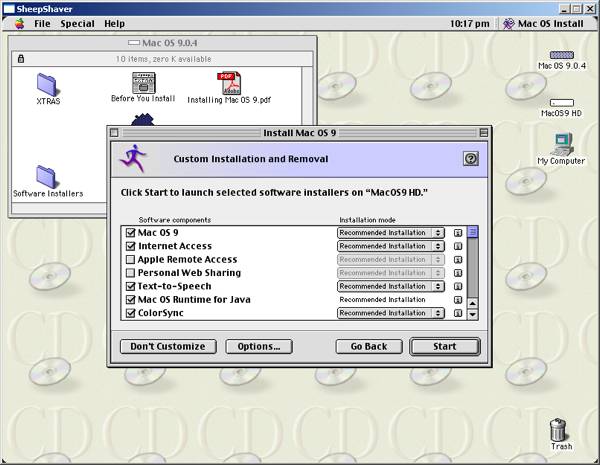This screenshot has height=465, width=600.
Task: Open the XTRAS folder icon
Action: [47, 84]
